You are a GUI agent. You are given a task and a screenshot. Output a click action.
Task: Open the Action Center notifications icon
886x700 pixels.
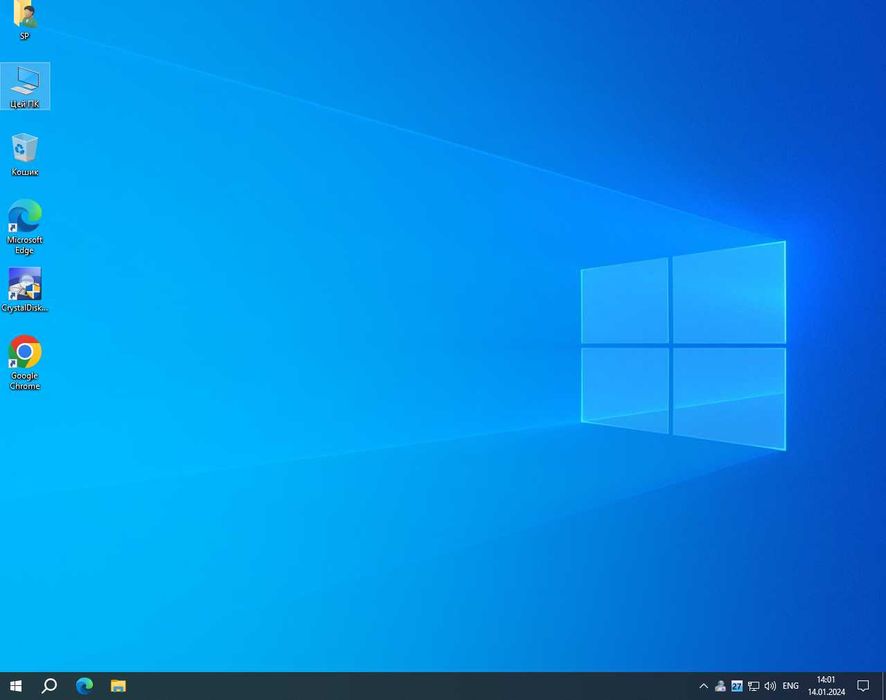pos(863,686)
